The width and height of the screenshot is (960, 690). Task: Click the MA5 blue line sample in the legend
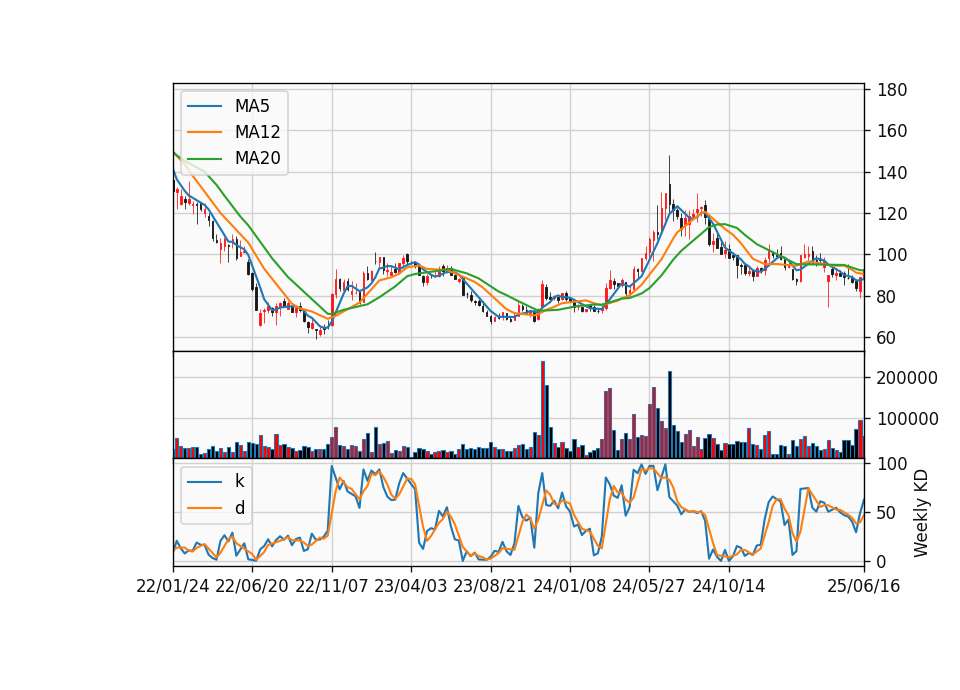point(204,106)
